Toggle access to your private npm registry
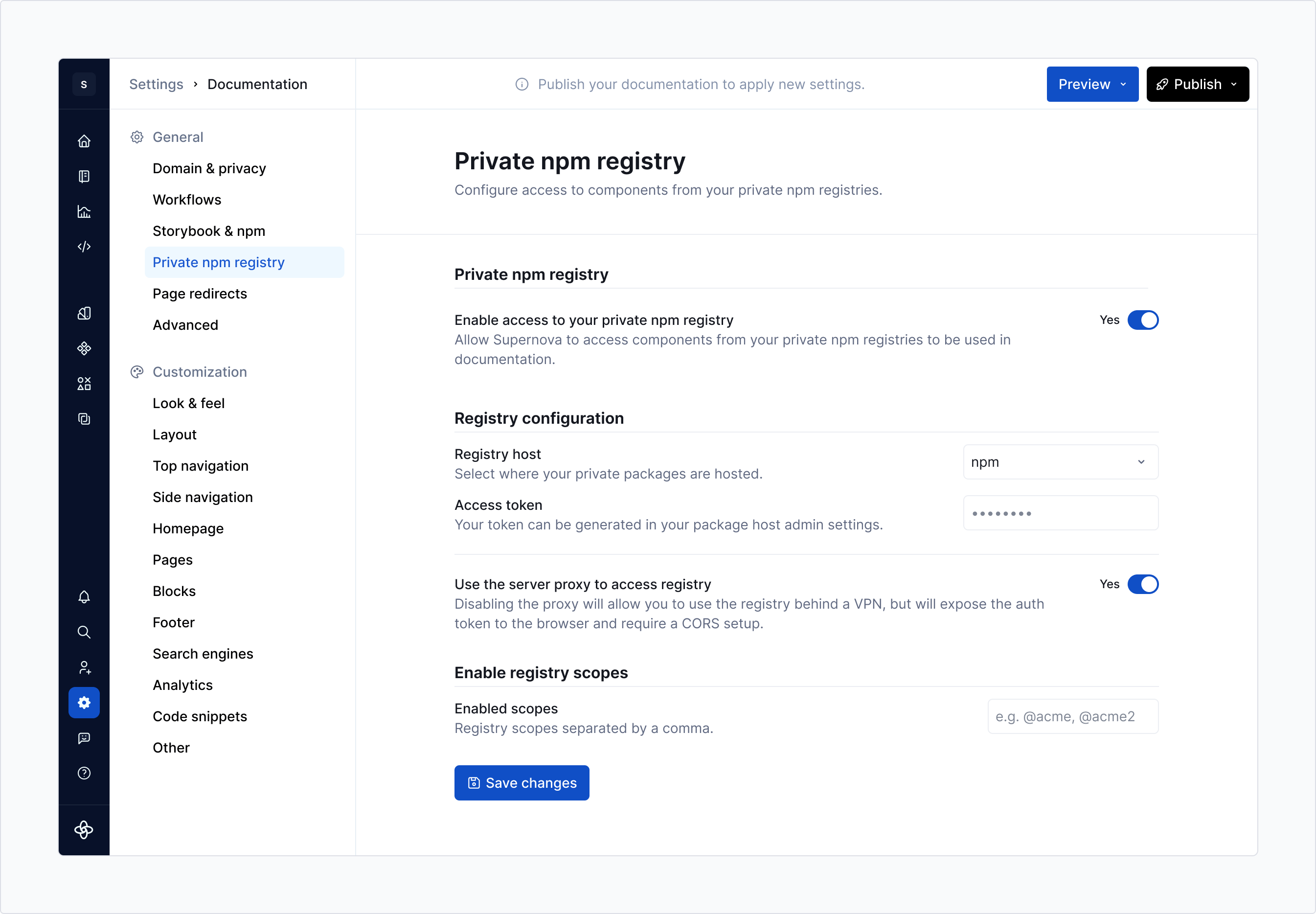 click(1143, 320)
